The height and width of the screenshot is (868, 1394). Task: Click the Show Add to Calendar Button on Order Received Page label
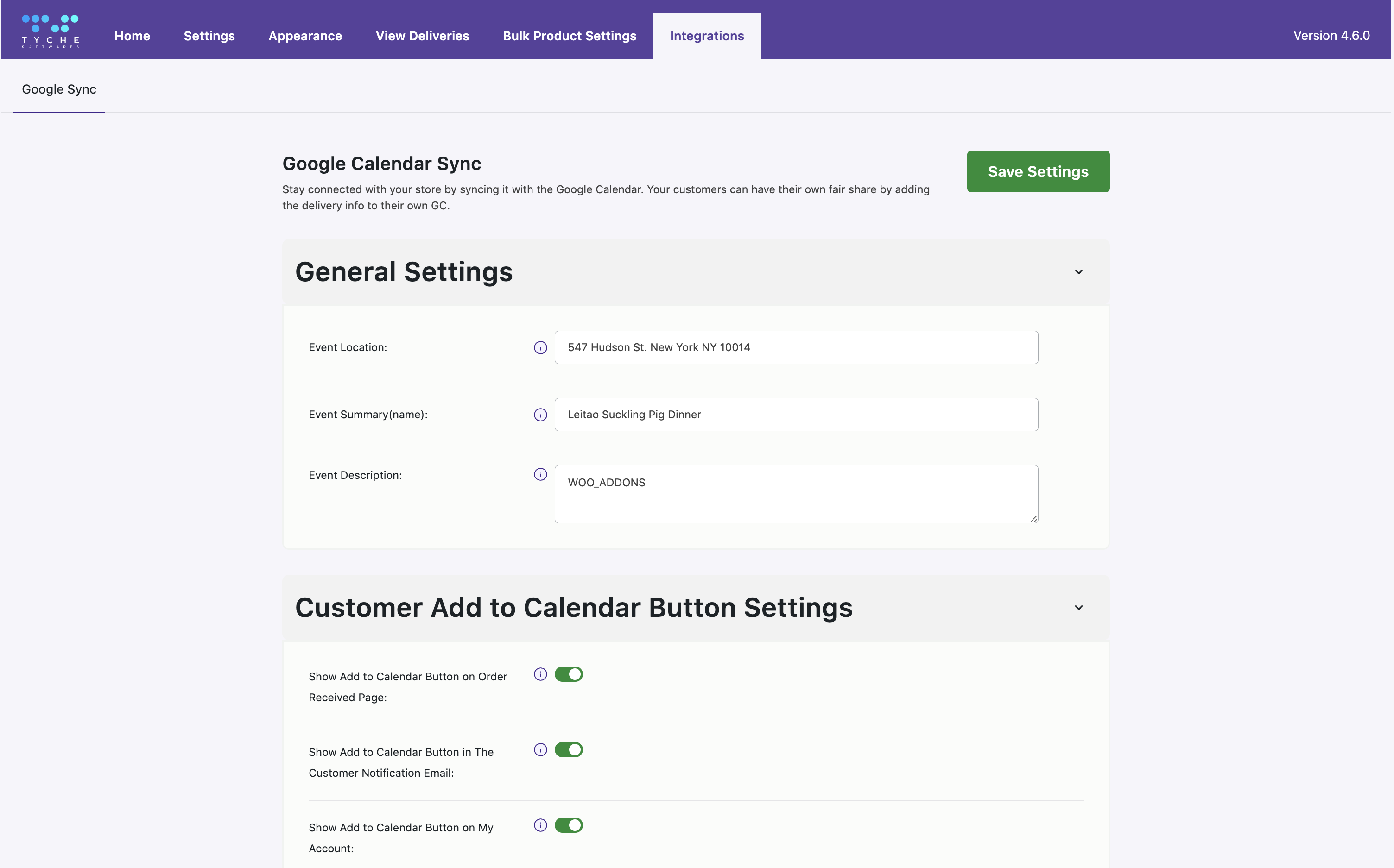point(408,686)
